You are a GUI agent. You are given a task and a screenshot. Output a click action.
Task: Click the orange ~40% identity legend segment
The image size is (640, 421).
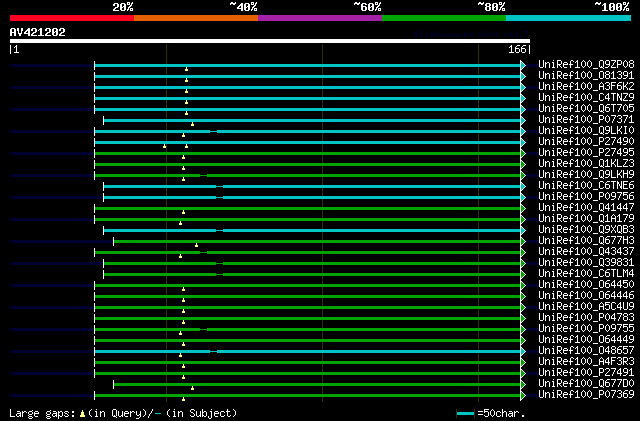196,18
